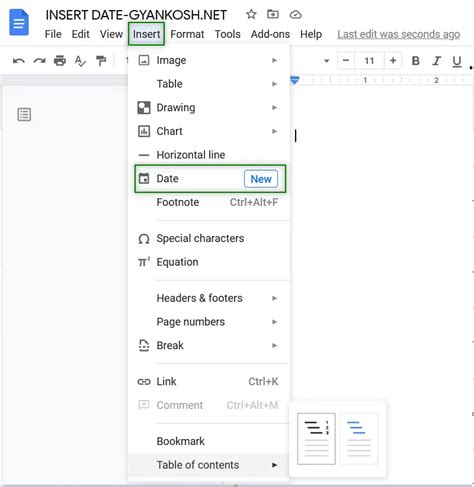Viewport: 474px width, 487px height.
Task: Choose Date from the Insert menu
Action: (x=210, y=179)
